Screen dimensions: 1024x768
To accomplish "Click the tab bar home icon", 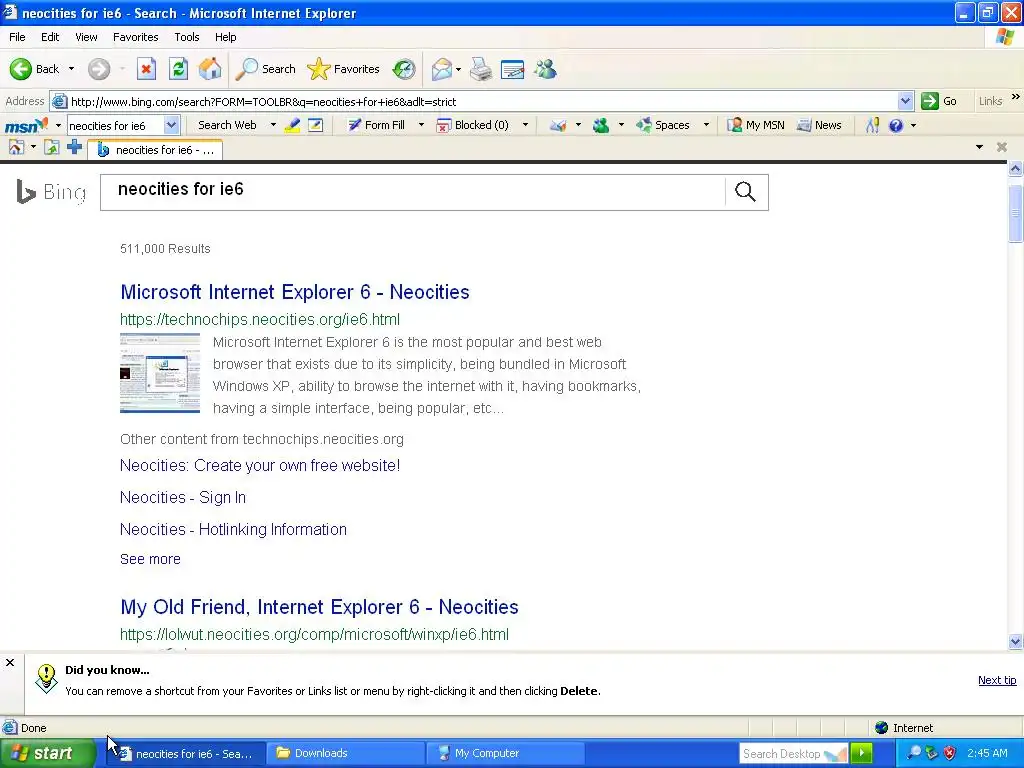I will tap(16, 148).
